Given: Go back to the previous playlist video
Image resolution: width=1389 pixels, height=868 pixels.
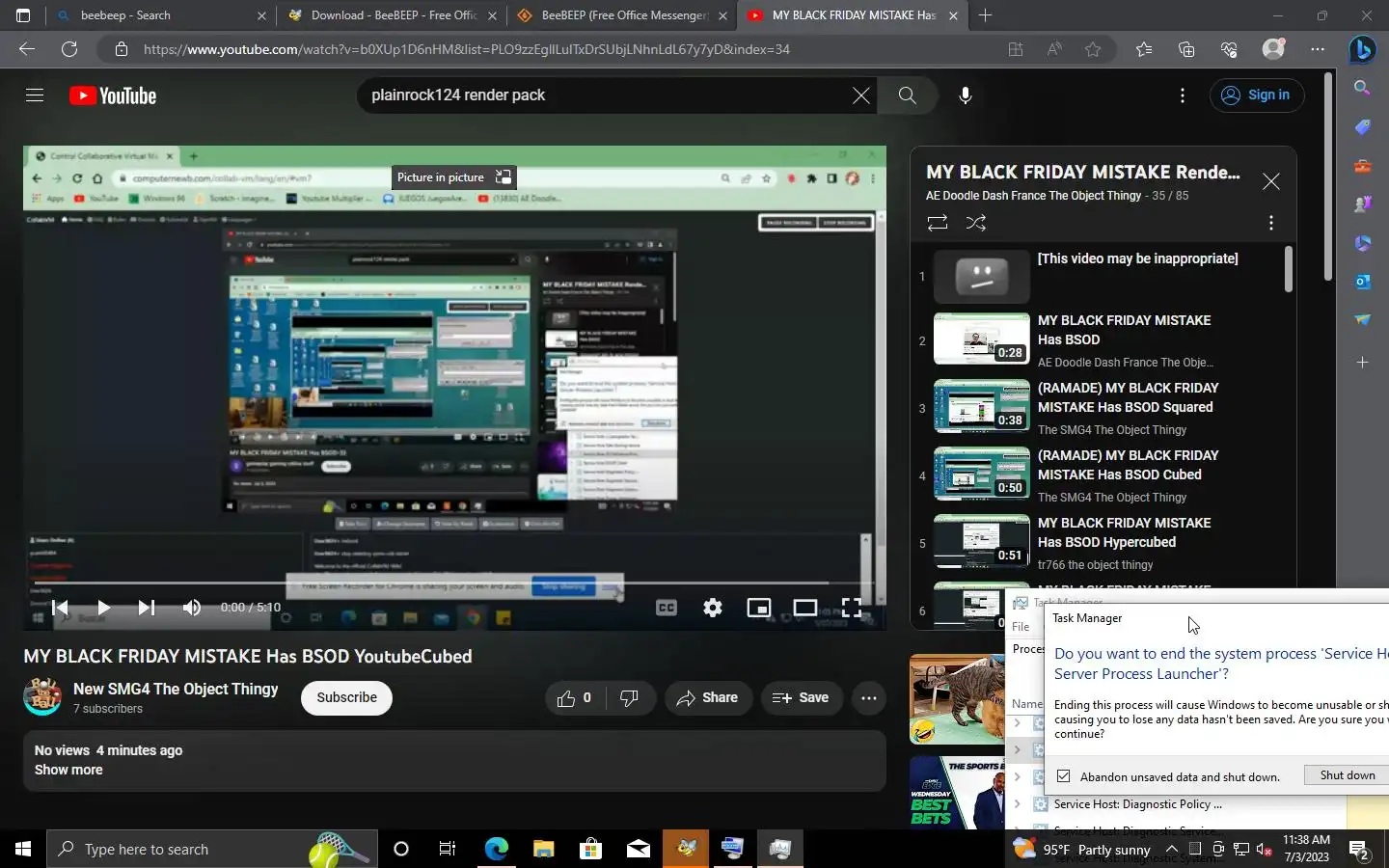Looking at the screenshot, I should [60, 608].
